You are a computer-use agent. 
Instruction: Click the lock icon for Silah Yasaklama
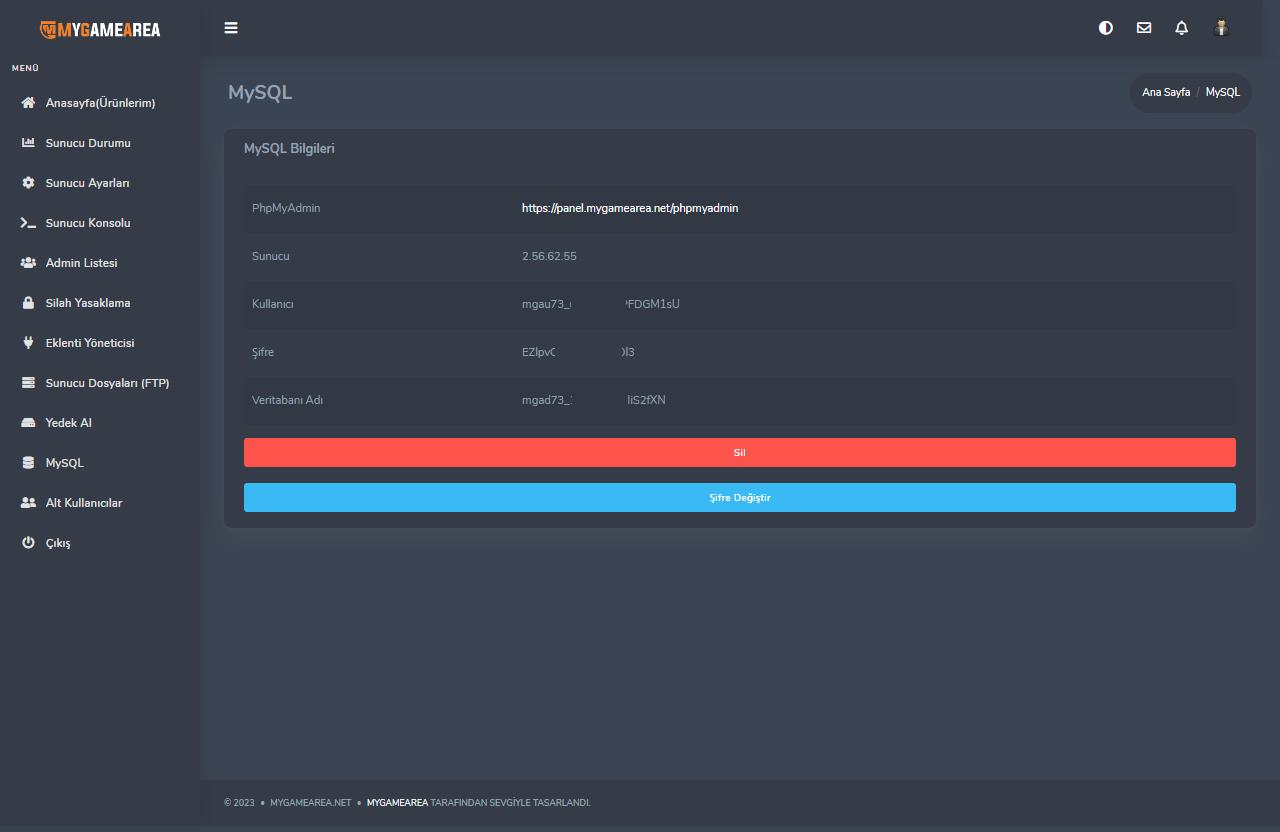pyautogui.click(x=28, y=303)
